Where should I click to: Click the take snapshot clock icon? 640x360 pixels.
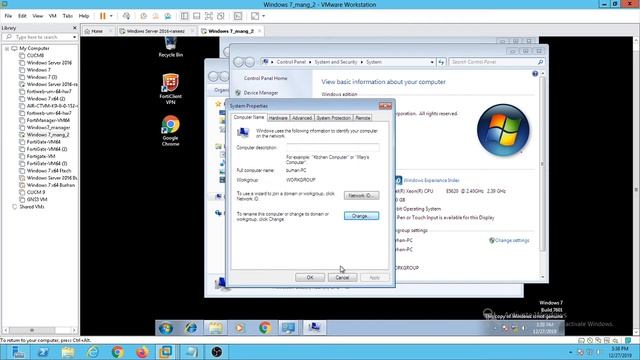pos(143,16)
